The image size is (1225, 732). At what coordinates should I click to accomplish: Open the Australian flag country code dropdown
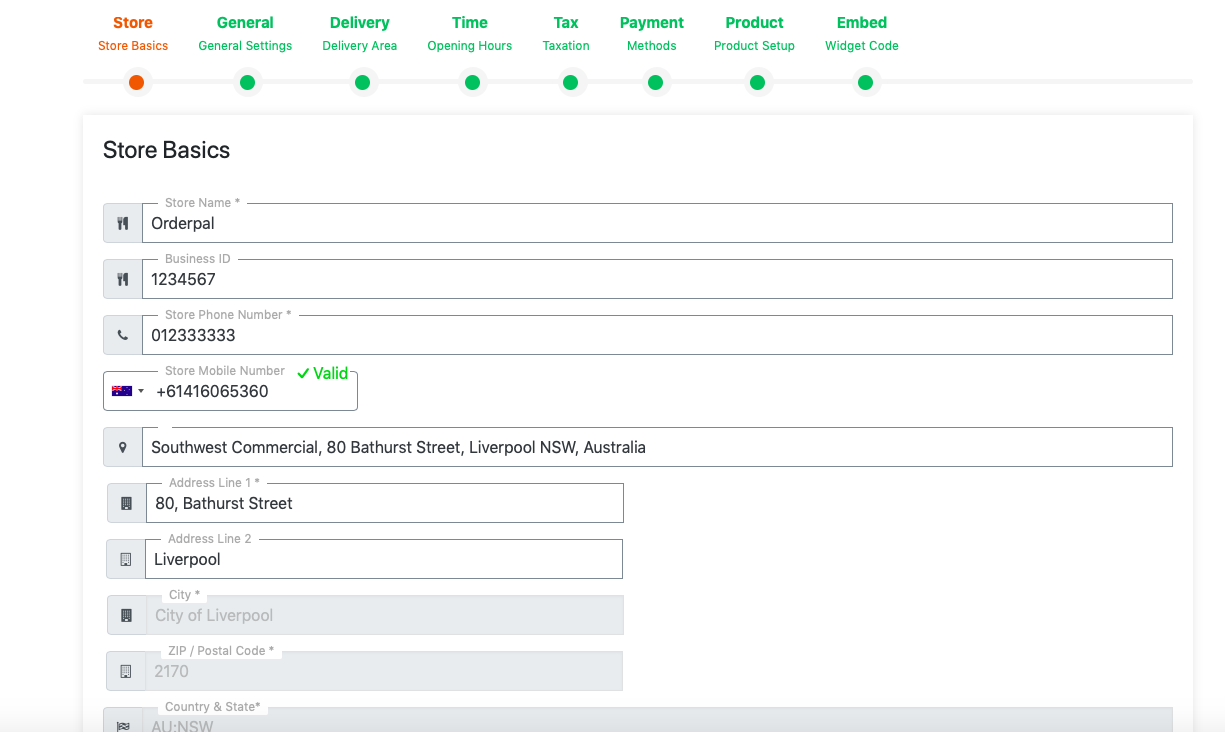[127, 391]
